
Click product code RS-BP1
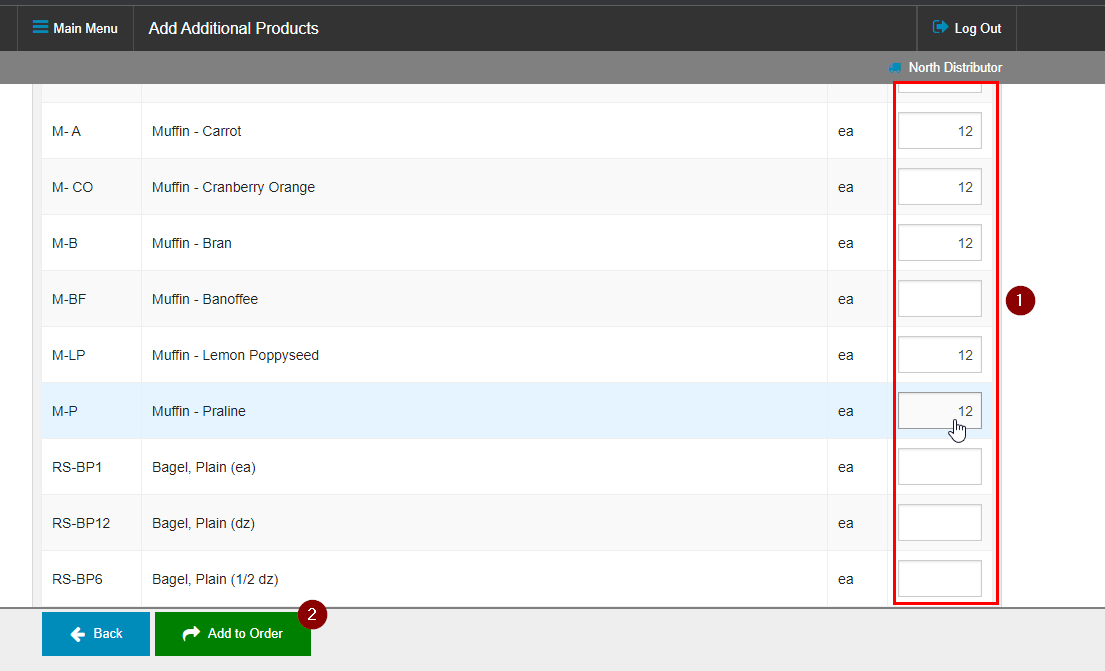tap(77, 467)
